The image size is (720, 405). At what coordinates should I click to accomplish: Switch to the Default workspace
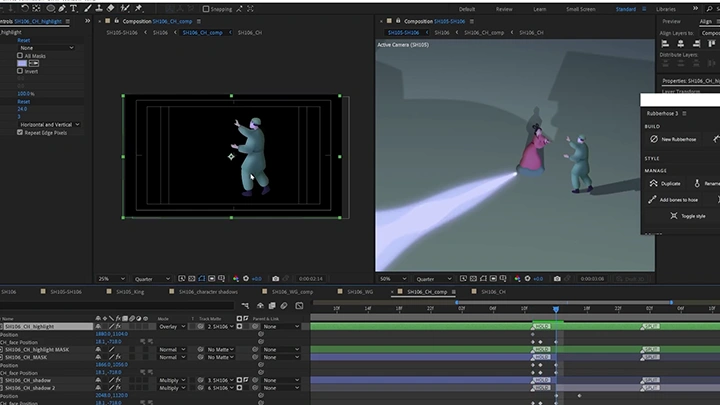click(467, 9)
